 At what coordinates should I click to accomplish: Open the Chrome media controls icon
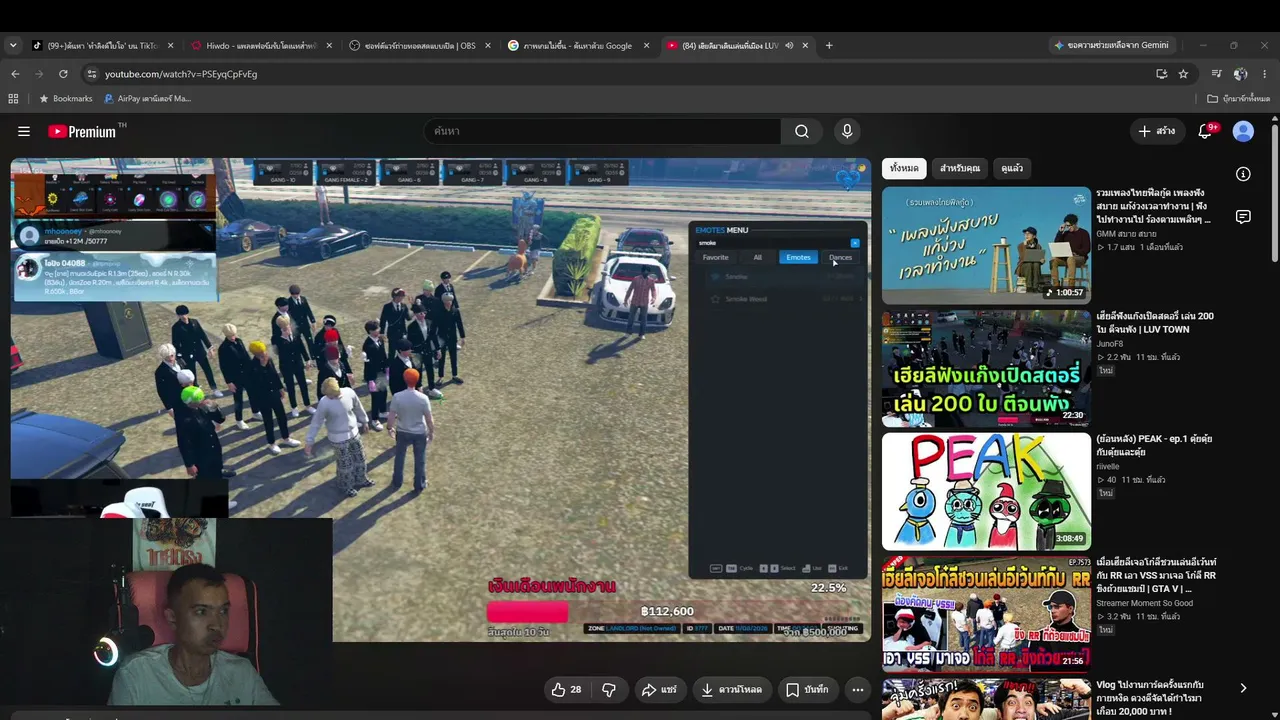tap(1216, 74)
